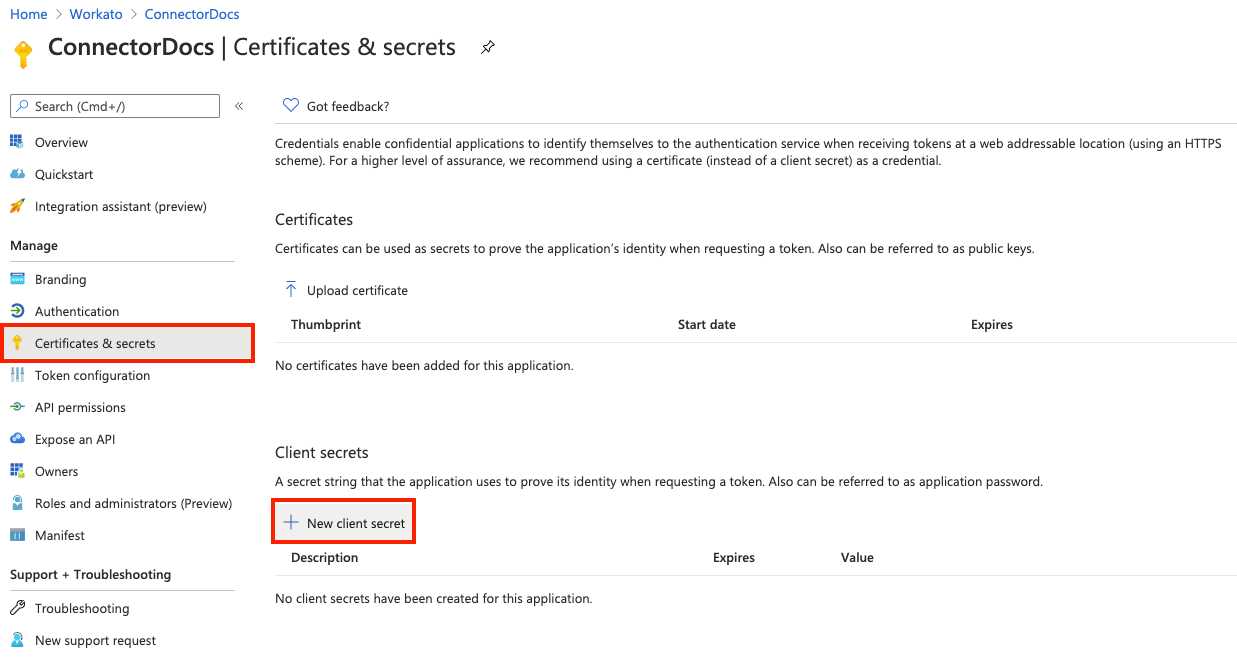Click New client secret button
1237x660 pixels.
[x=345, y=523]
